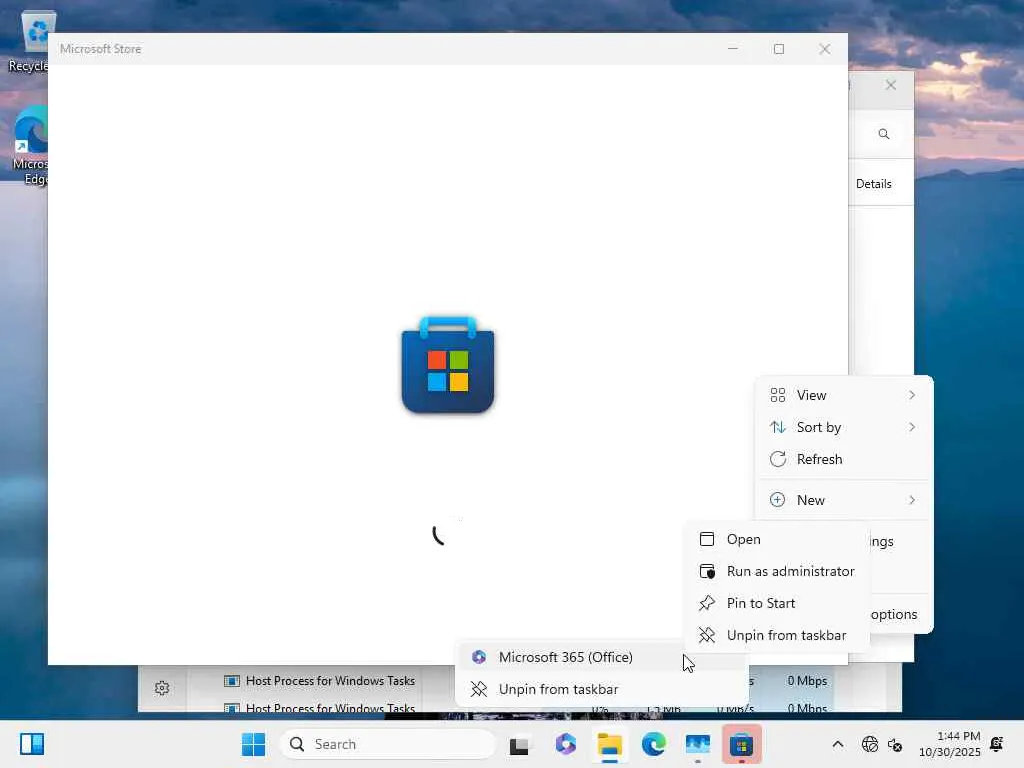Click Refresh in desktop context menu
1024x768 pixels.
[x=844, y=459]
